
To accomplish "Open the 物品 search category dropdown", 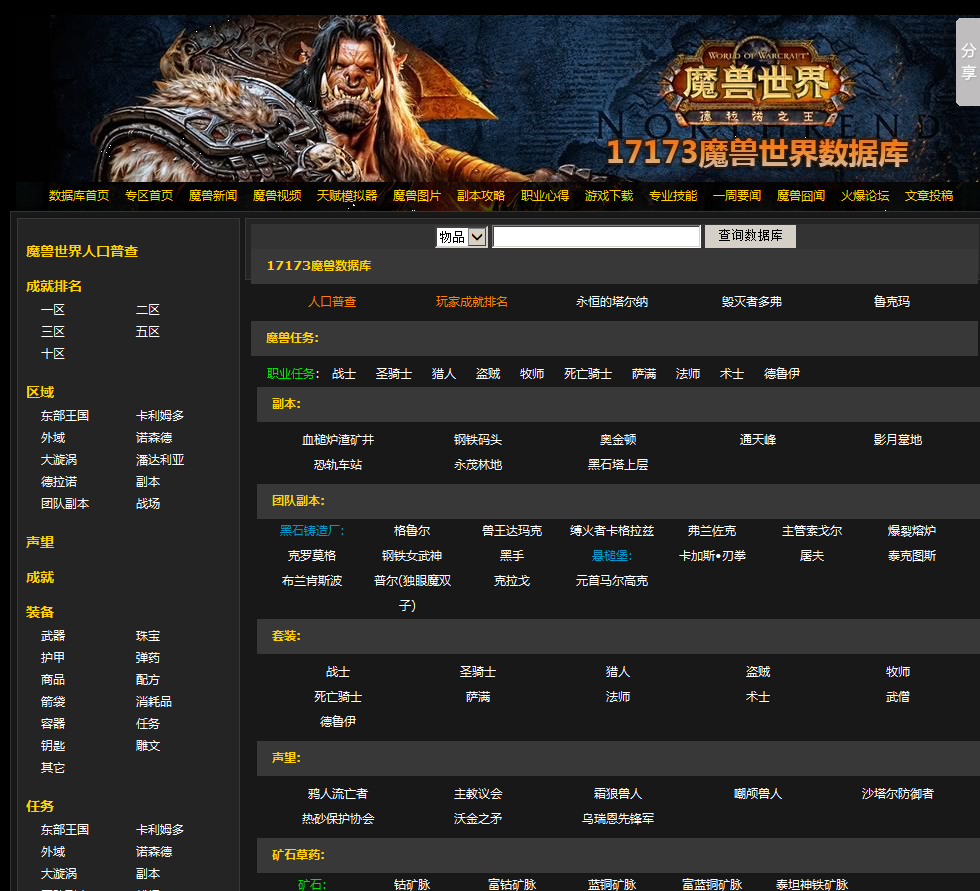I will tap(461, 237).
